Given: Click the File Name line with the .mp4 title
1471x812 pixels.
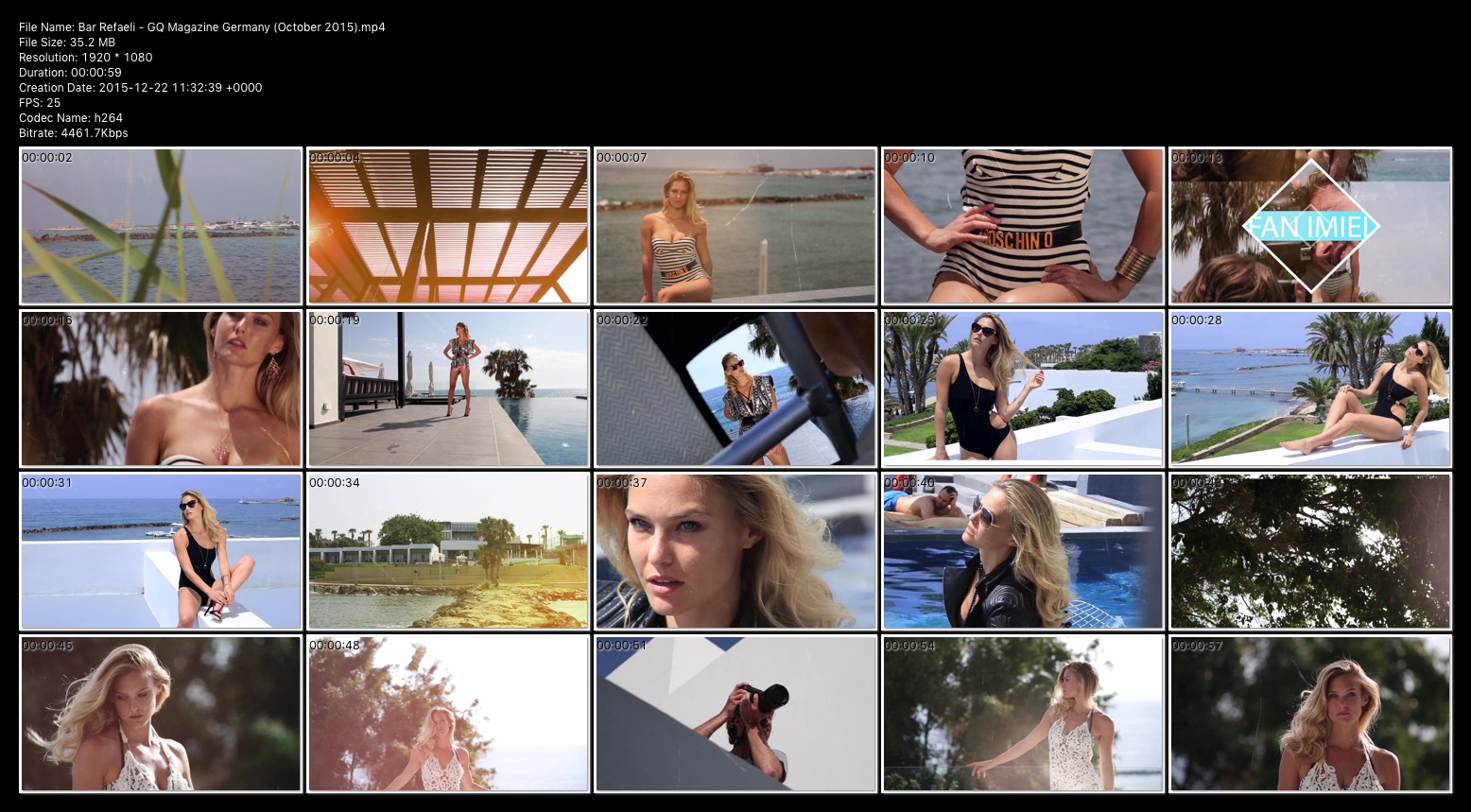Looking at the screenshot, I should (x=202, y=27).
